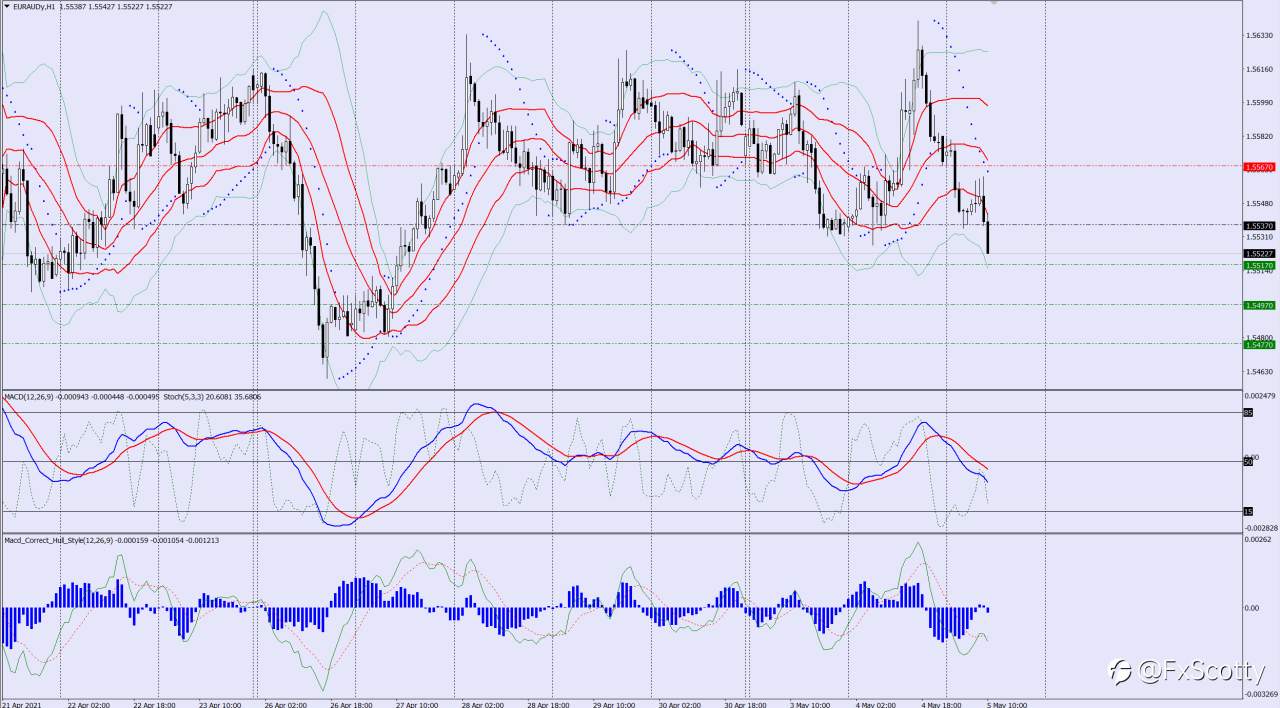Click the green 1.55170 level label

1258,265
